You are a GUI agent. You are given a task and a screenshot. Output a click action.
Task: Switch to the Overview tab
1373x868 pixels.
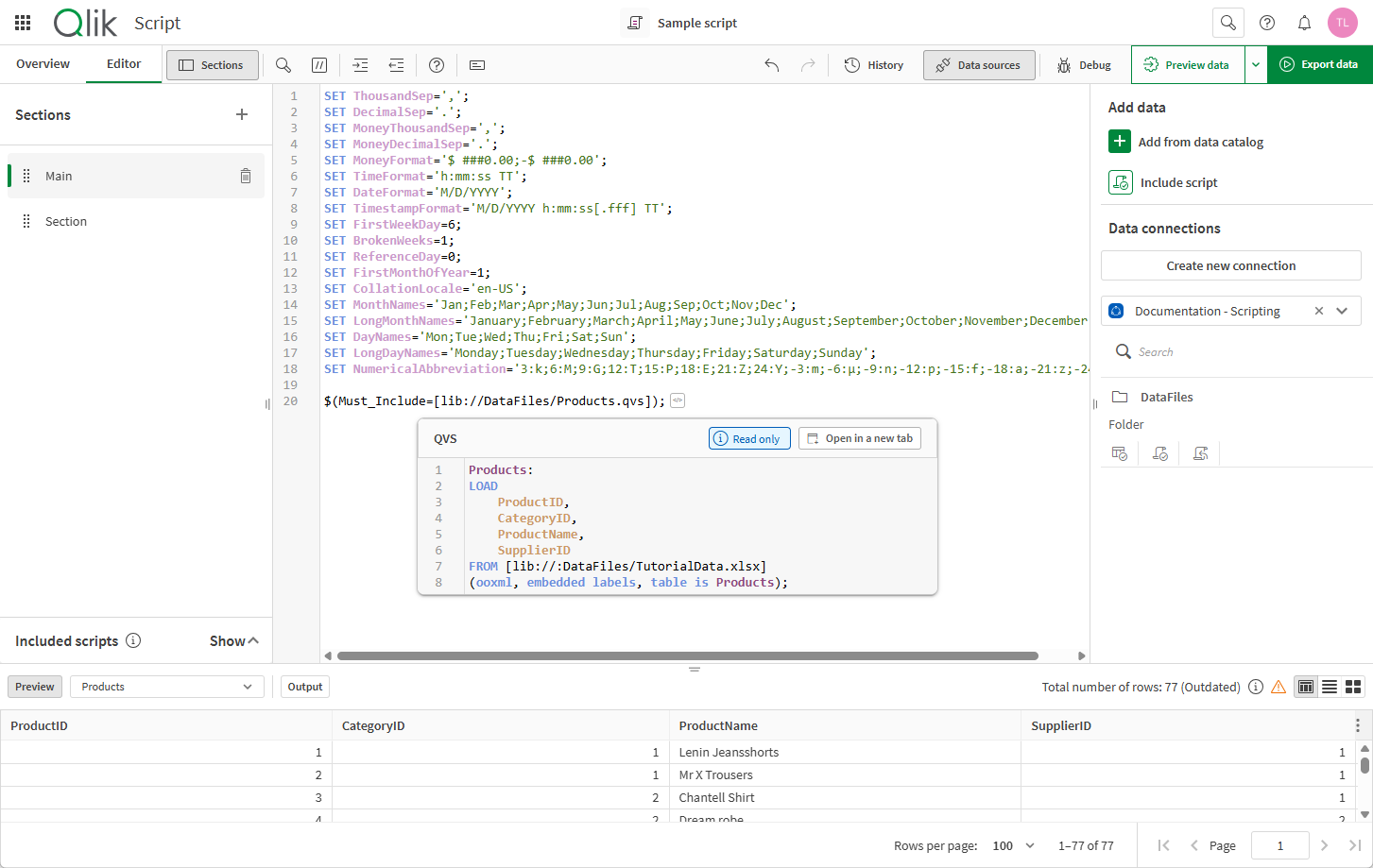tap(43, 63)
